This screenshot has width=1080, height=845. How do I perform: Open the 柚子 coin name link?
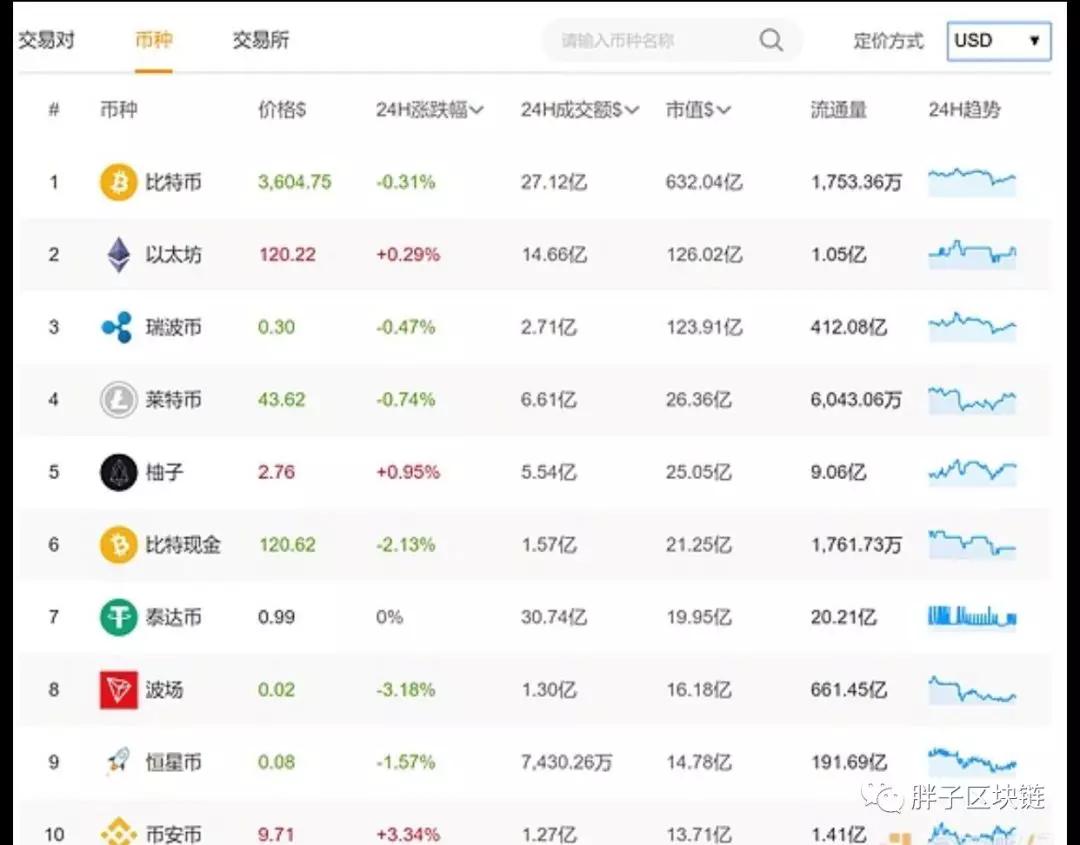coord(164,472)
